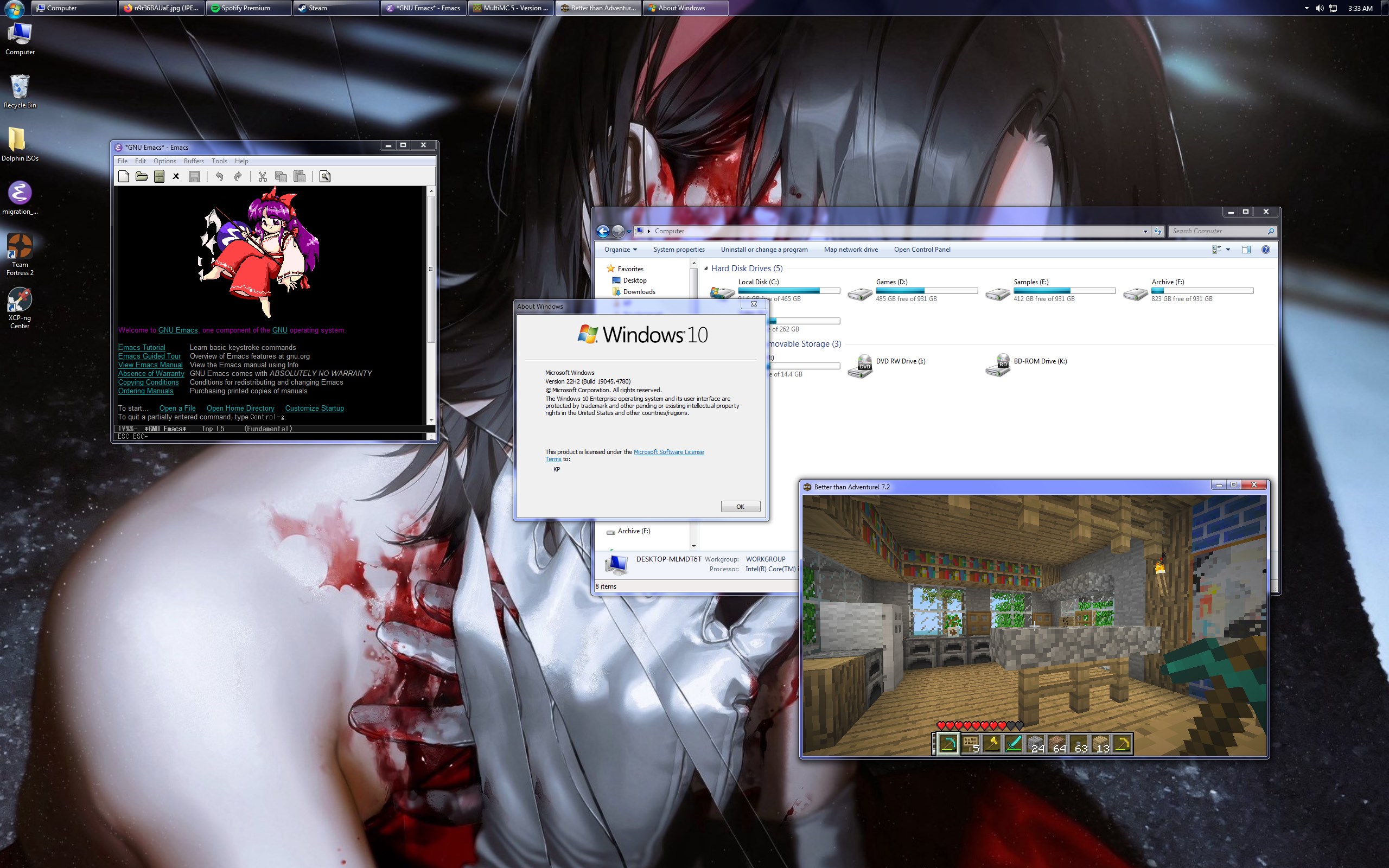Click the Customize Startup link in Emacs
The width and height of the screenshot is (1389, 868).
tap(315, 408)
